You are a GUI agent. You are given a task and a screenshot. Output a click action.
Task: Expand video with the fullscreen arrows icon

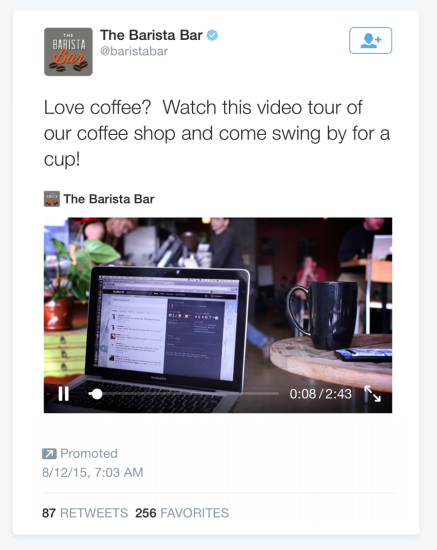pos(372,394)
